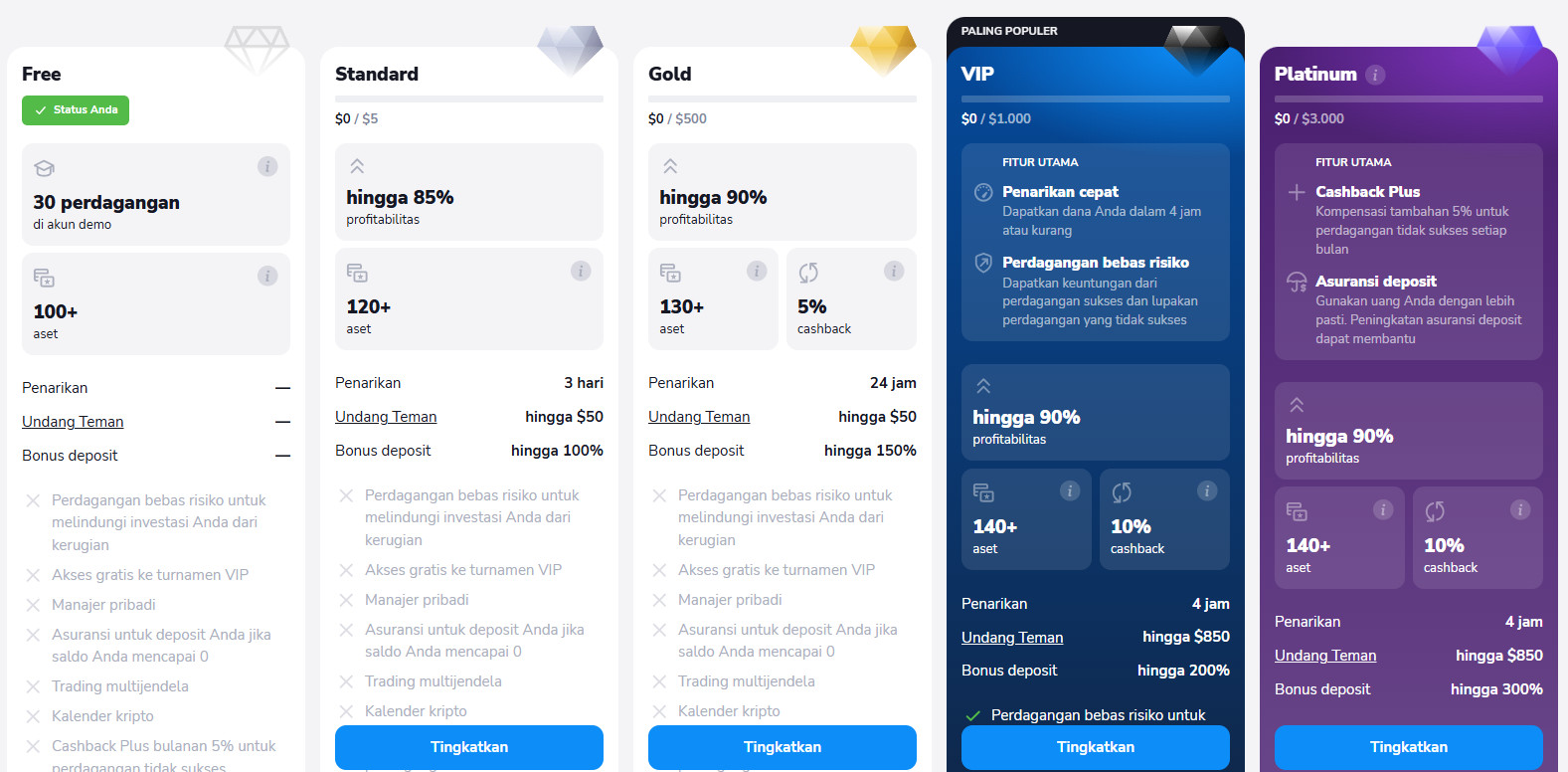
Task: Click info icon on Gold 5% cashback card
Action: coord(894,271)
